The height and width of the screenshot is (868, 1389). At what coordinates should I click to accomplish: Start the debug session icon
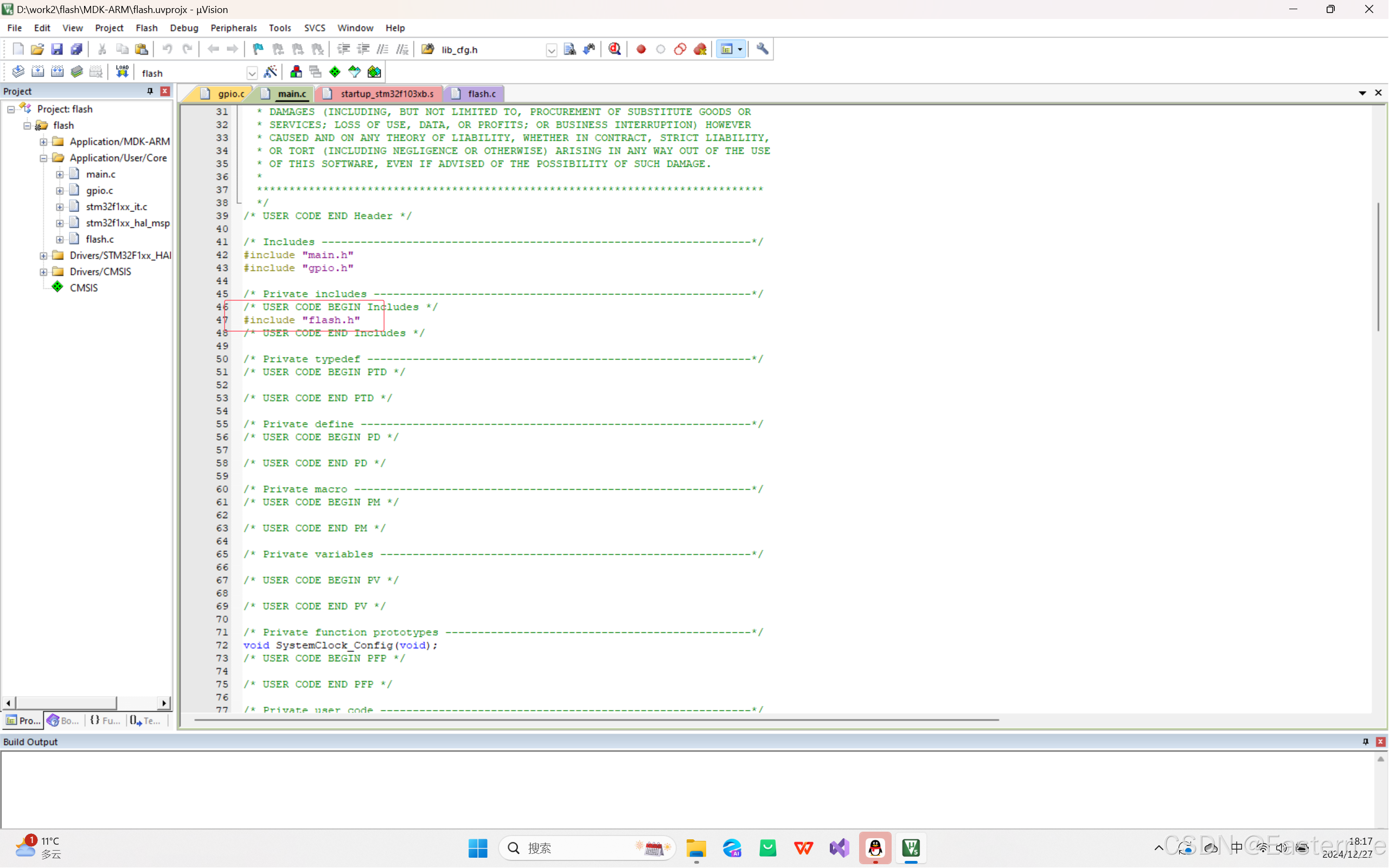point(615,49)
